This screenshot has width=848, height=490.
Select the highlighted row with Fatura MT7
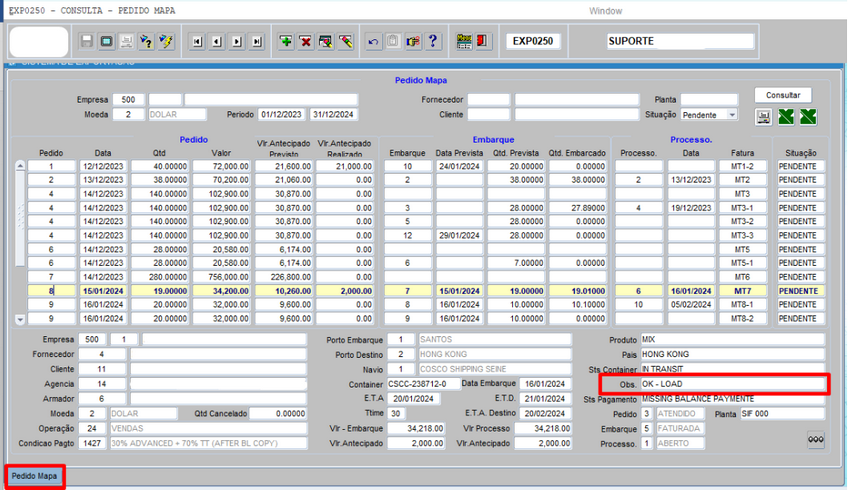coord(742,291)
